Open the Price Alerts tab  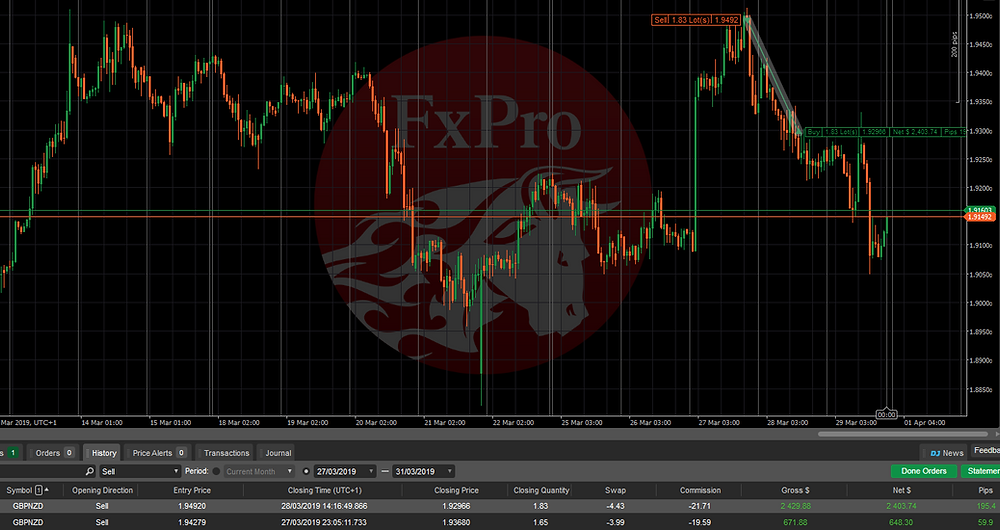[x=159, y=453]
